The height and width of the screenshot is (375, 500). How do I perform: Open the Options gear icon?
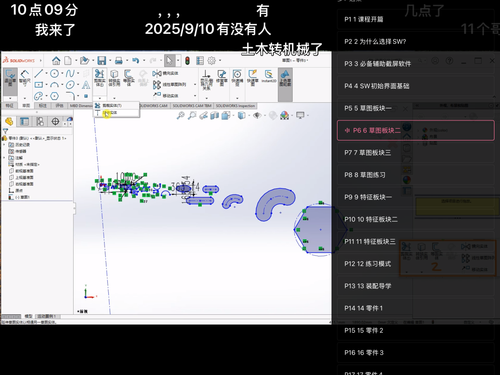[x=211, y=61]
